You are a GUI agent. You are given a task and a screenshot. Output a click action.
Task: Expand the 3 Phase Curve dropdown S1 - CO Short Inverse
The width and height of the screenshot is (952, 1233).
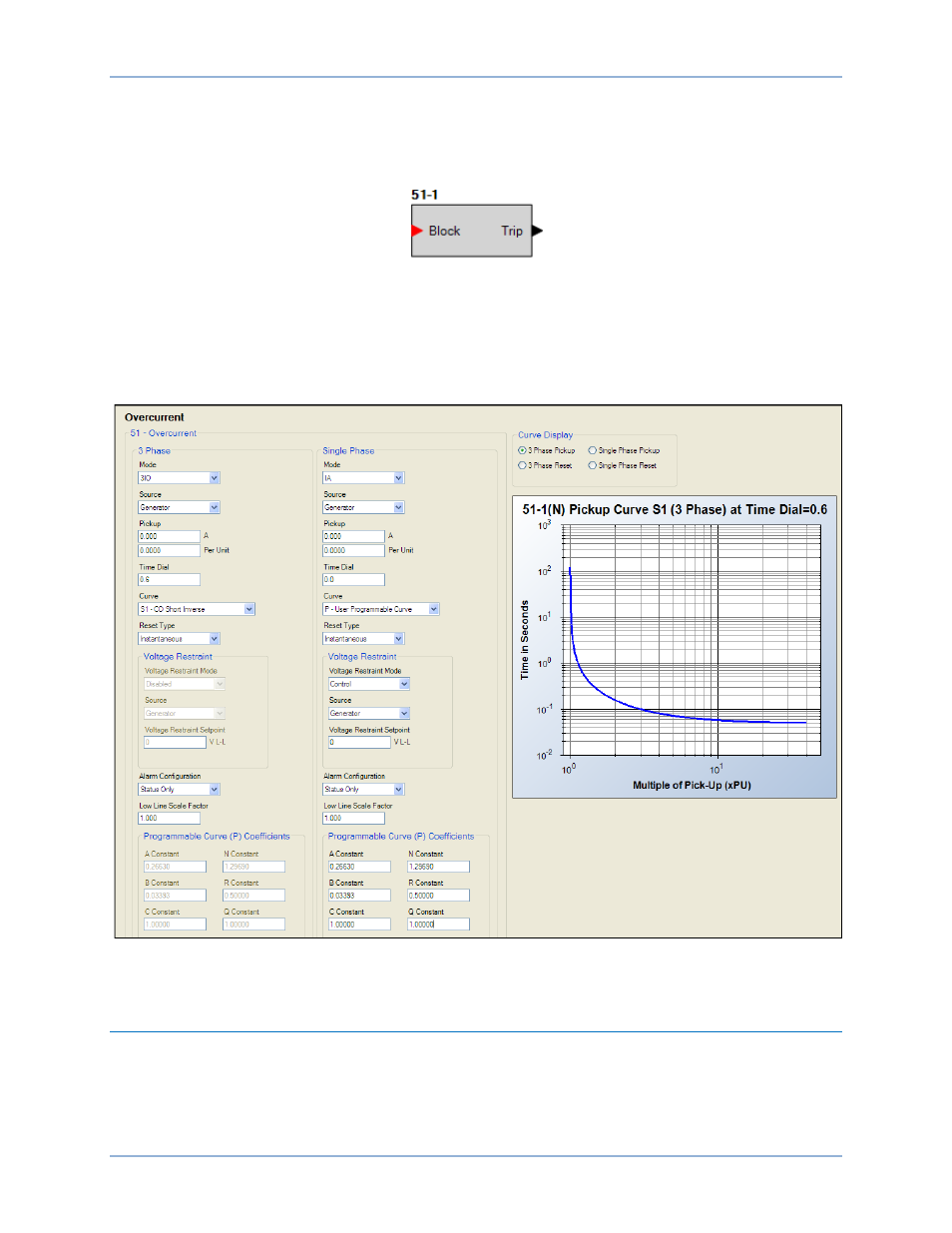point(197,609)
